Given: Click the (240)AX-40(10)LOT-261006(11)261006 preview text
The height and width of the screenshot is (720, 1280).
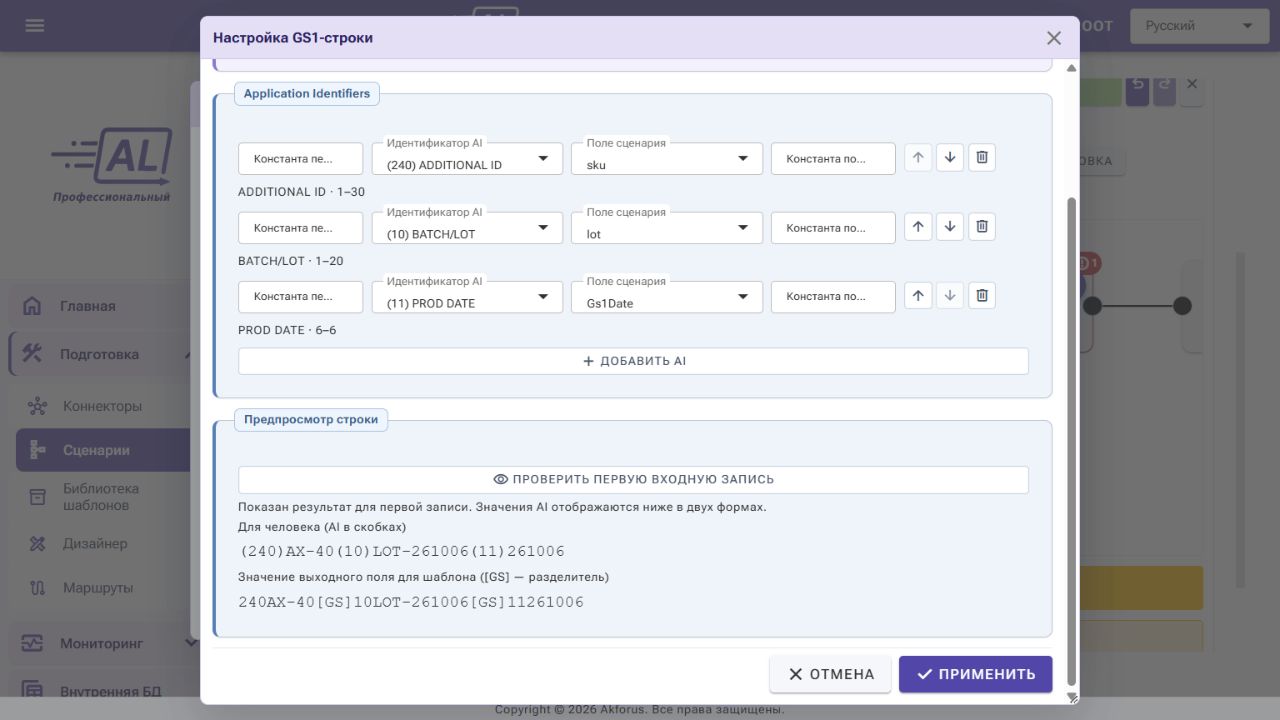Looking at the screenshot, I should (402, 551).
